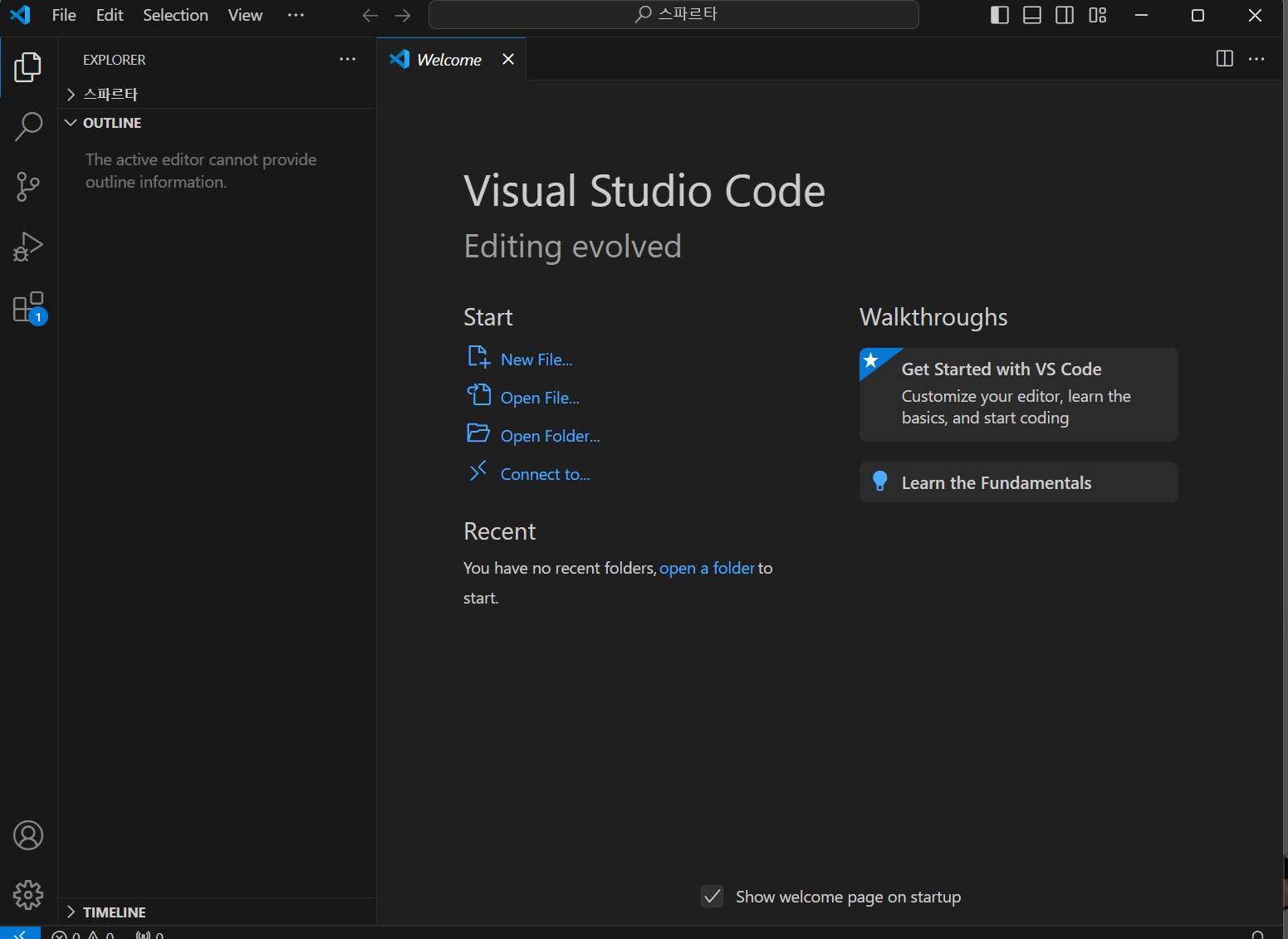Go back using the left arrow
This screenshot has width=1288, height=939.
click(370, 15)
